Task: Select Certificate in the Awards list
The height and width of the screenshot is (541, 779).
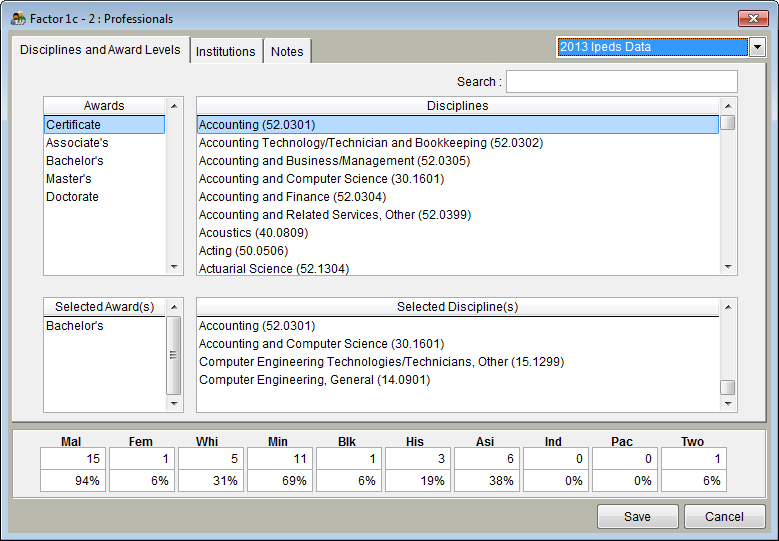Action: tap(104, 125)
